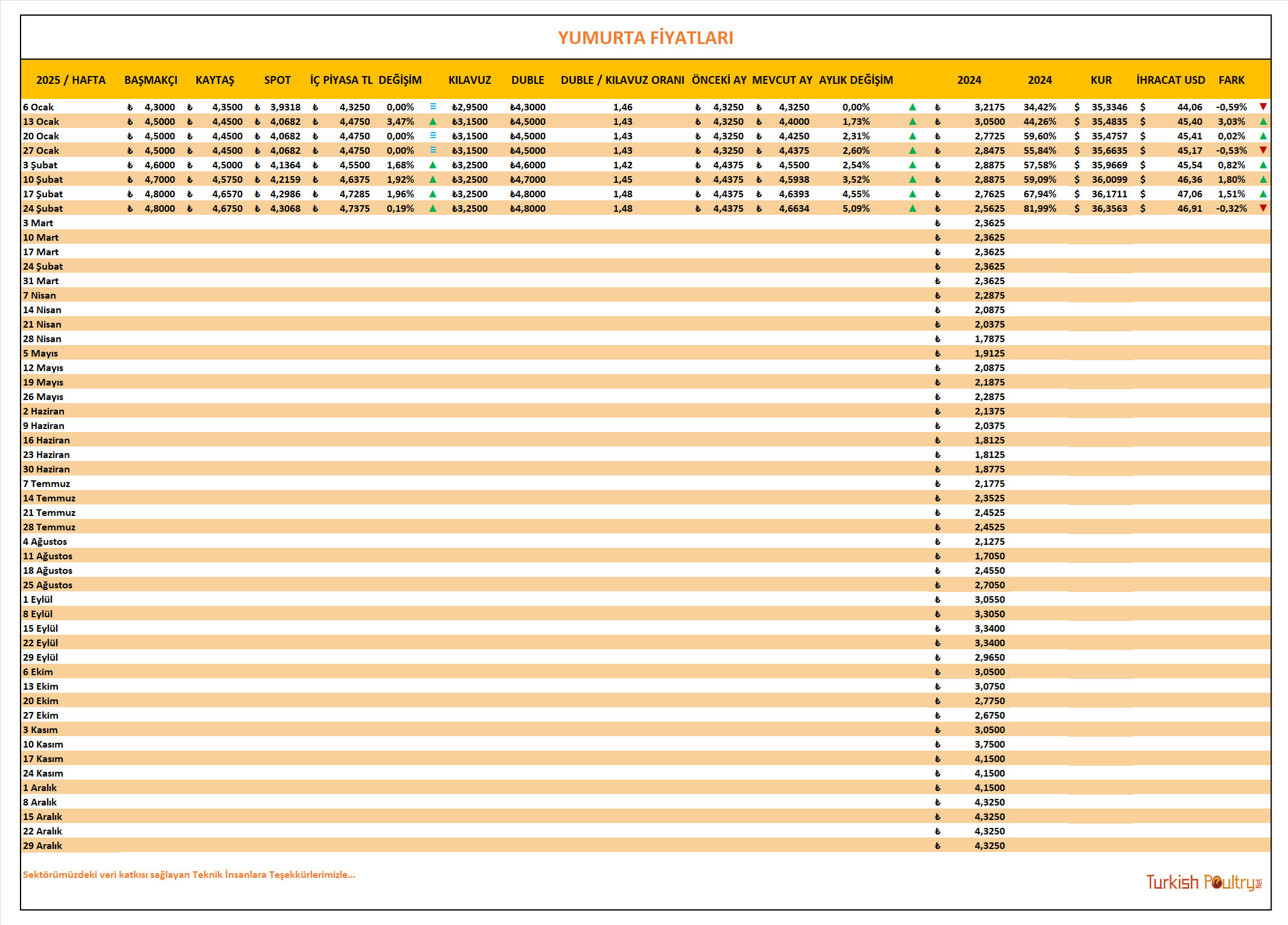Click the green FARK arrow in 20 Ocak row

point(1263,136)
